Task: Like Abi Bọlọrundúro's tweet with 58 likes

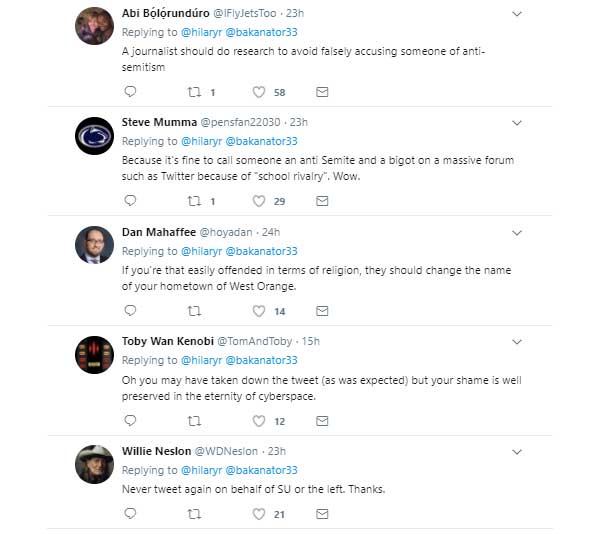Action: (259, 92)
